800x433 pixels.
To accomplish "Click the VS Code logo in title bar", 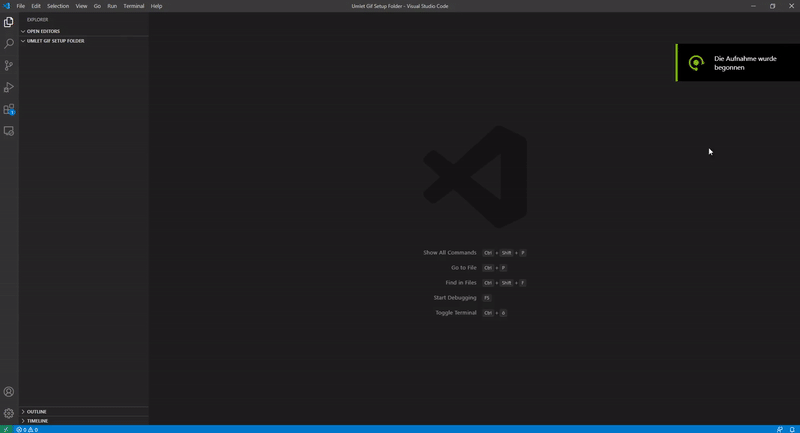I will [7, 6].
